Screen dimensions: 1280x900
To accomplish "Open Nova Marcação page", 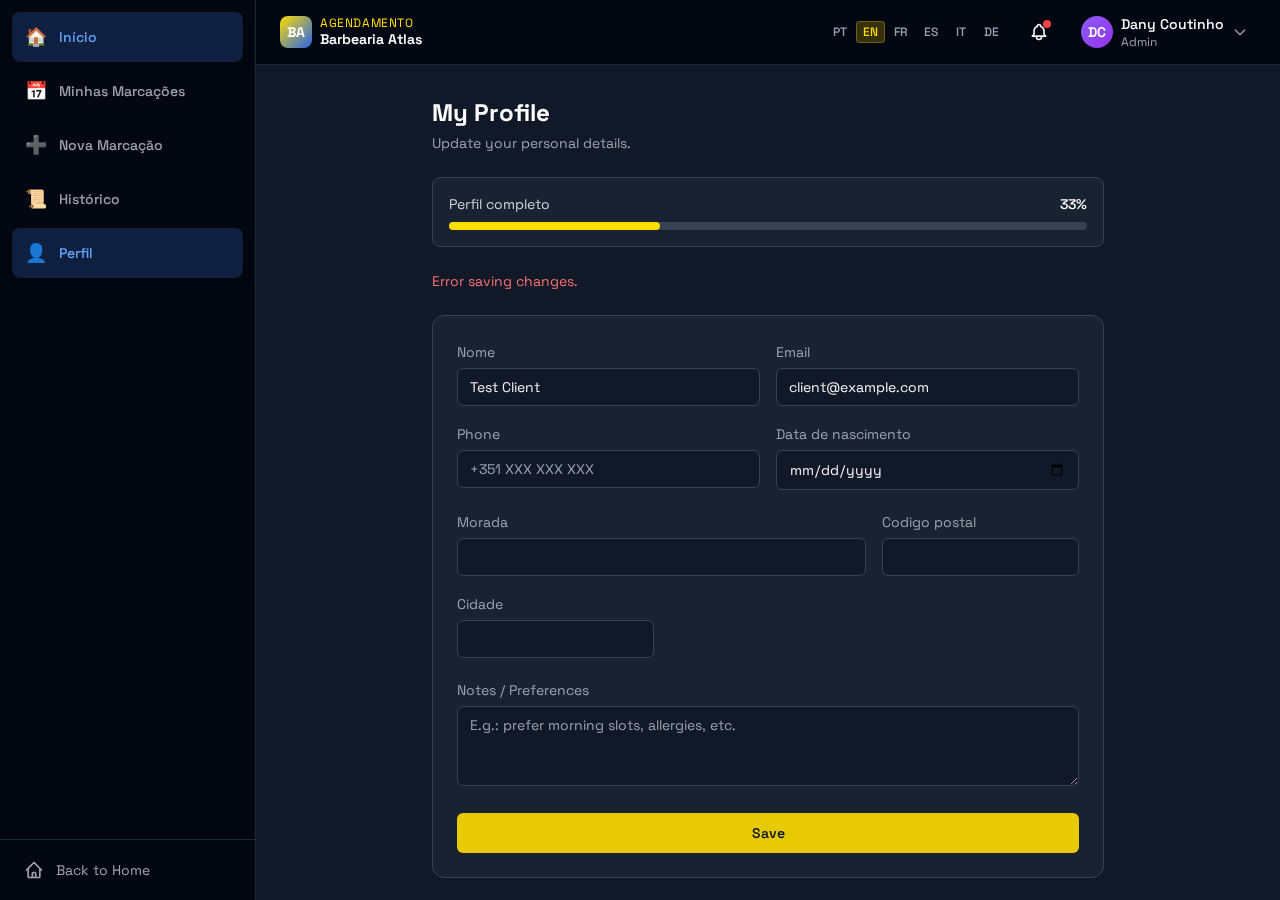I will point(127,145).
